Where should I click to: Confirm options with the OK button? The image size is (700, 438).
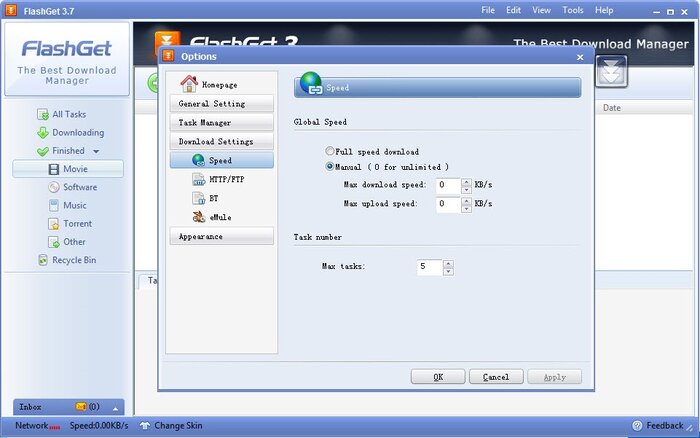pos(438,376)
